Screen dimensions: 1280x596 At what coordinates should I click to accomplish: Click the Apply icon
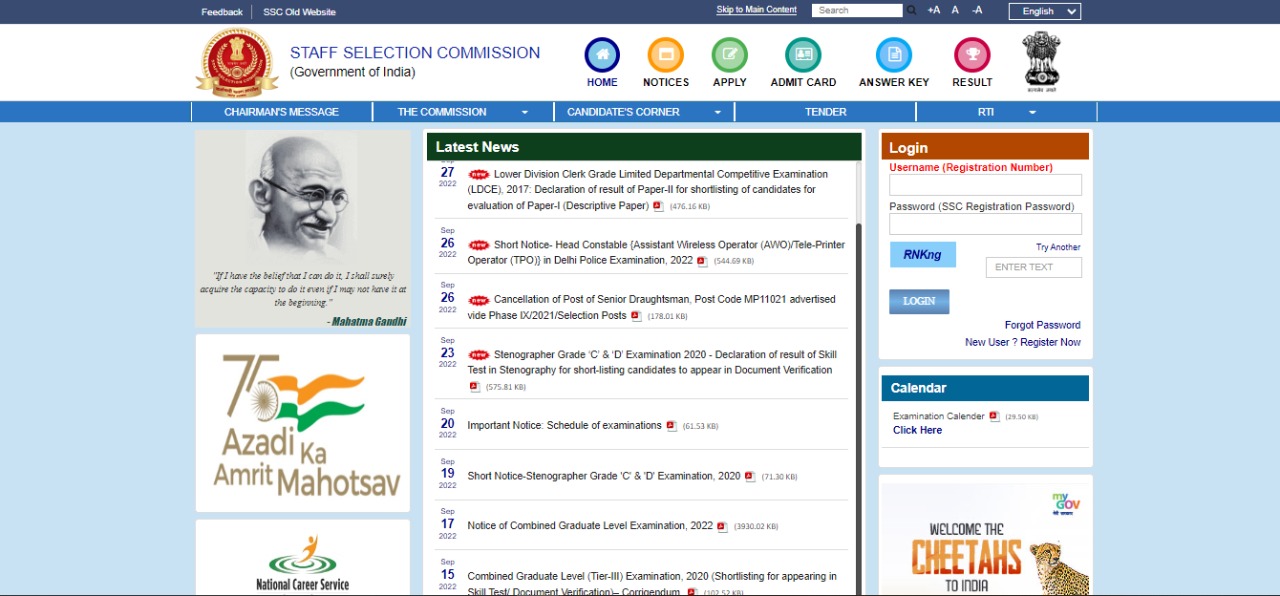(x=729, y=55)
